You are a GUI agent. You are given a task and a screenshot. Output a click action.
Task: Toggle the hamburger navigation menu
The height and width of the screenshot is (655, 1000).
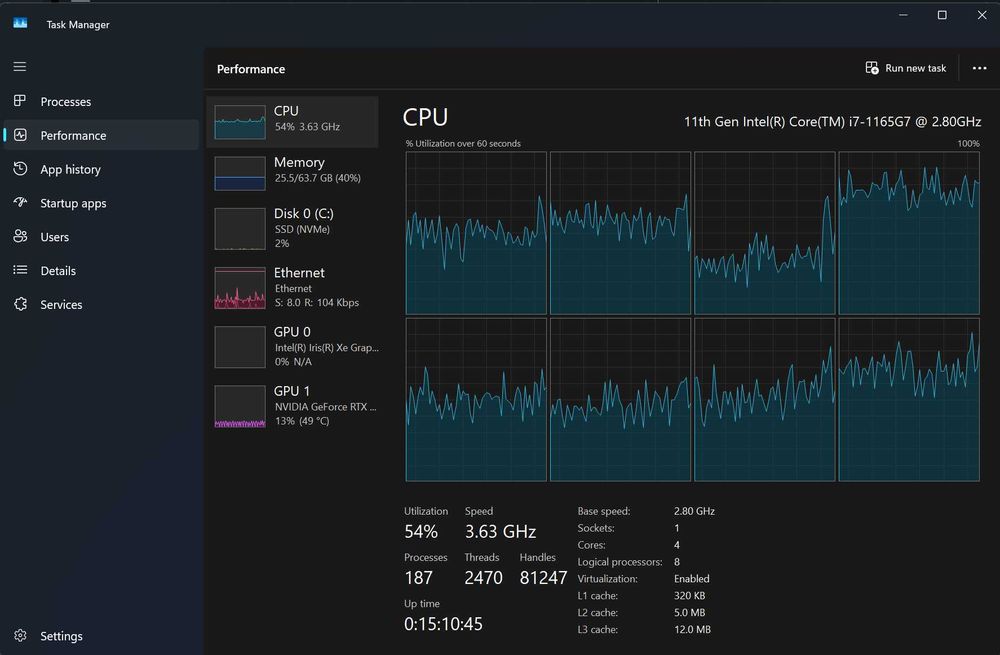tap(20, 66)
